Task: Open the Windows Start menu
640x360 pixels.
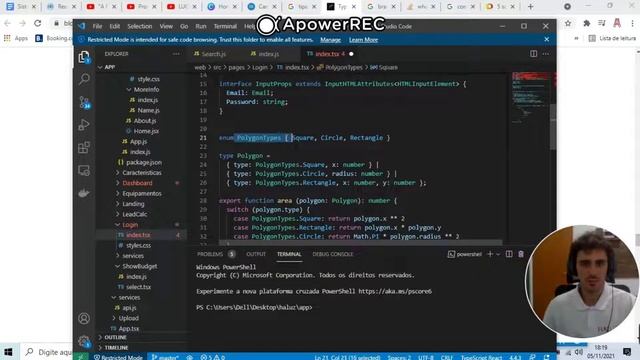Action: (8, 352)
